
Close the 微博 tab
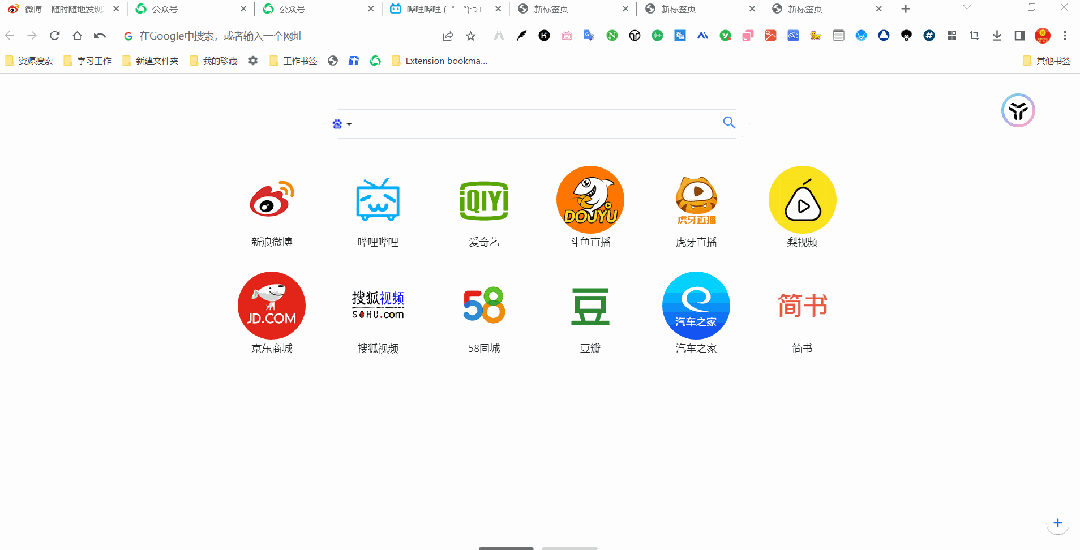point(116,9)
